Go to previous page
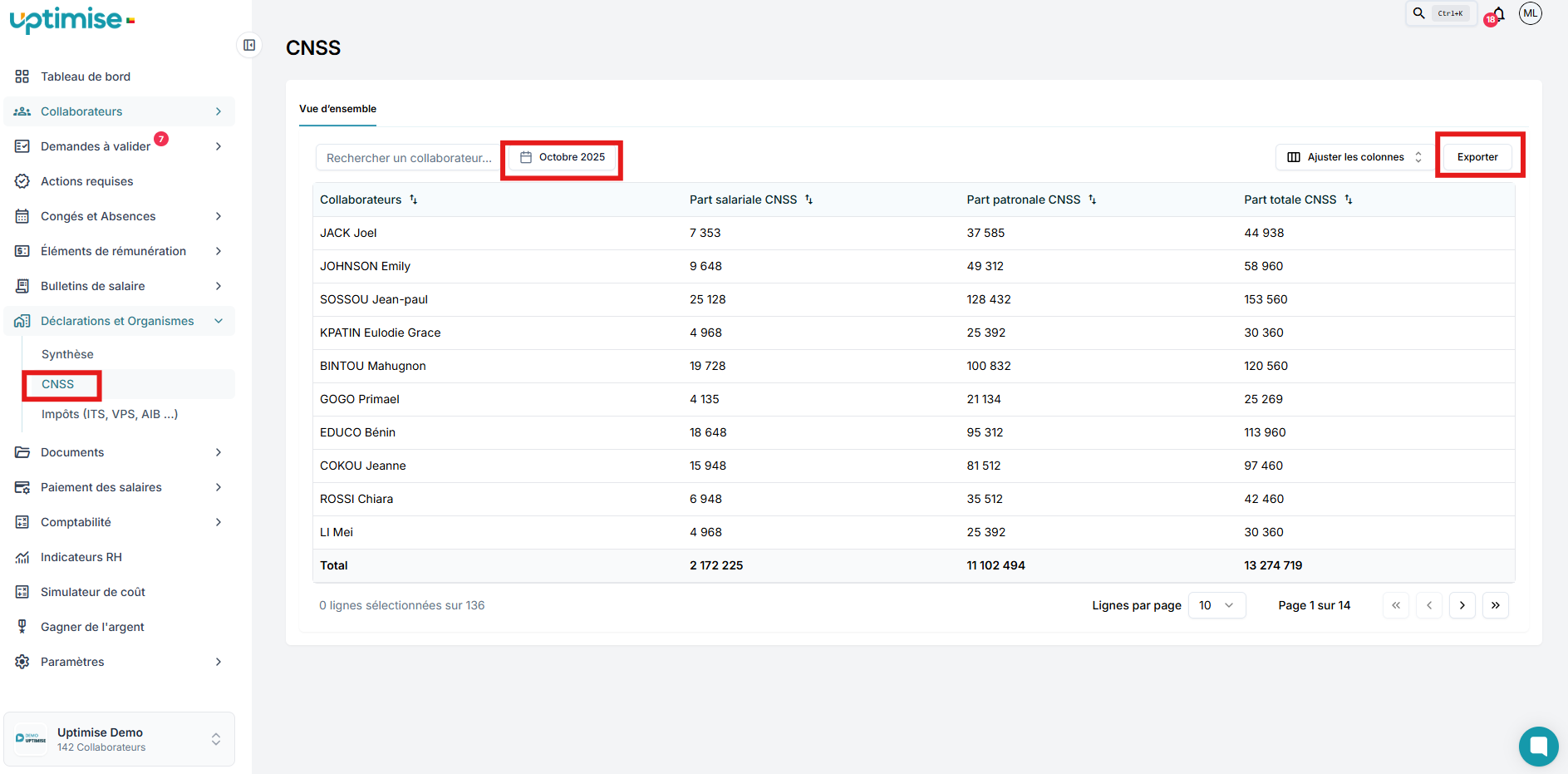This screenshot has height=774, width=1568. pos(1429,605)
